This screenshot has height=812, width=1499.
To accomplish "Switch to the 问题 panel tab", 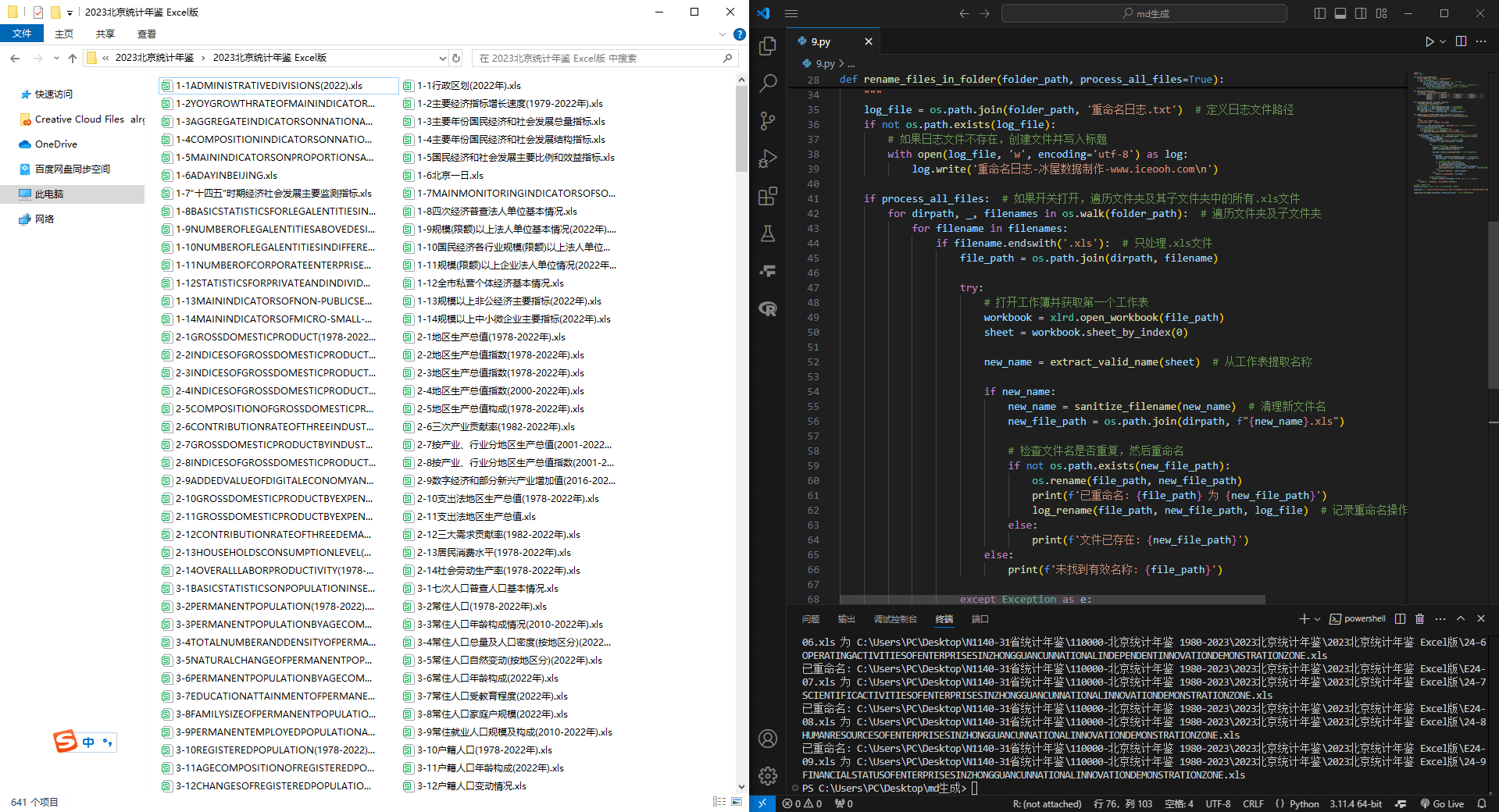I will 811,618.
